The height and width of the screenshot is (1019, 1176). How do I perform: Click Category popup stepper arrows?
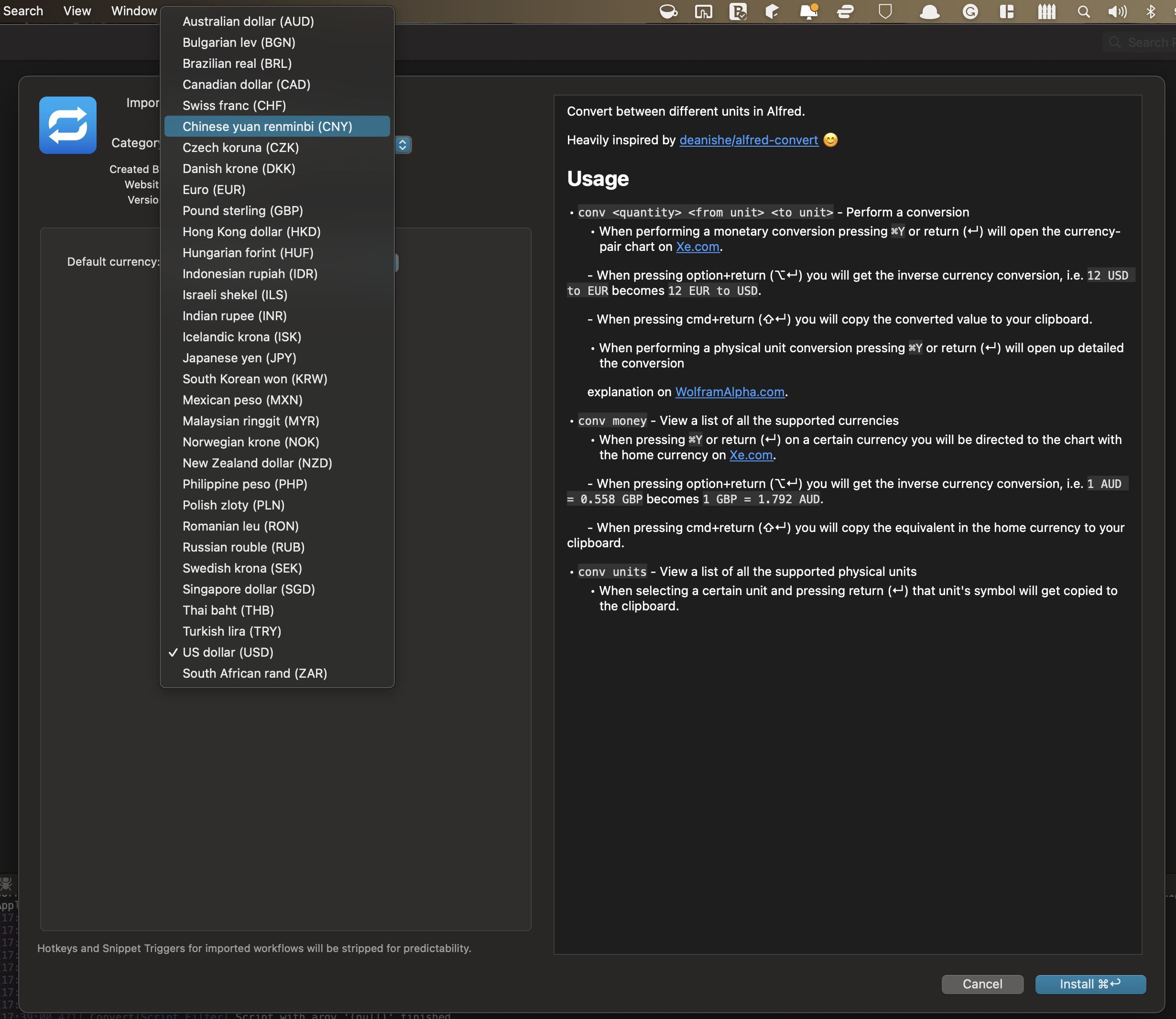tap(403, 145)
